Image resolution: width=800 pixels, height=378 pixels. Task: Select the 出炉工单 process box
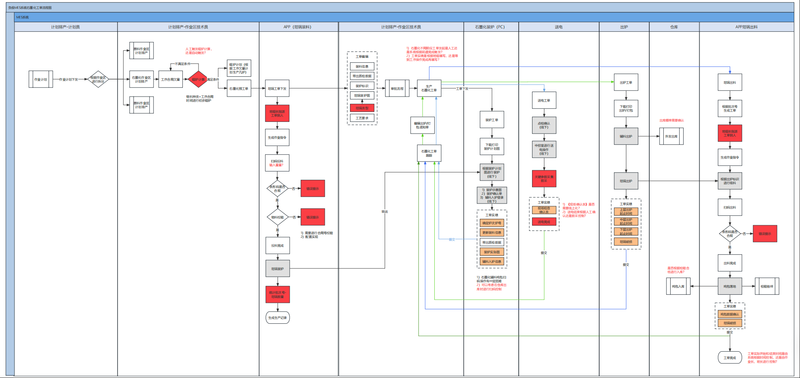(x=626, y=82)
